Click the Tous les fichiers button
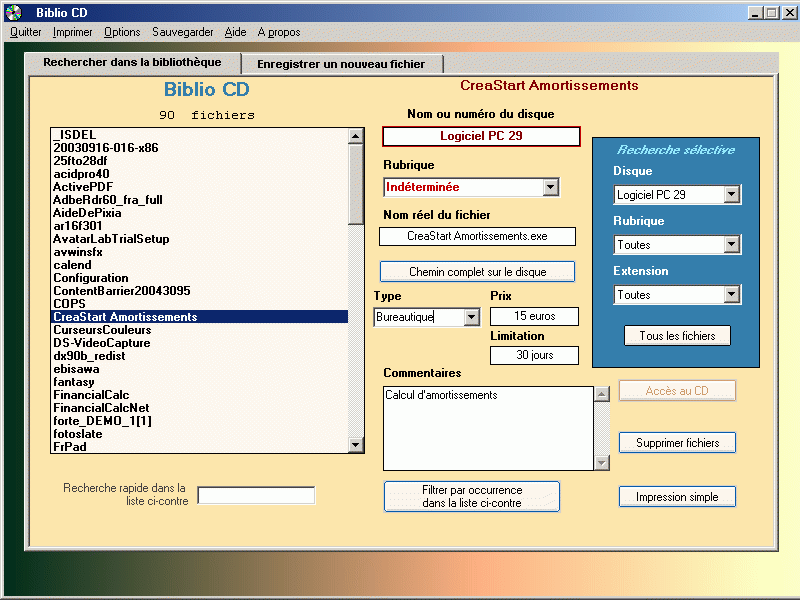Screen dimensions: 800x600 677,336
